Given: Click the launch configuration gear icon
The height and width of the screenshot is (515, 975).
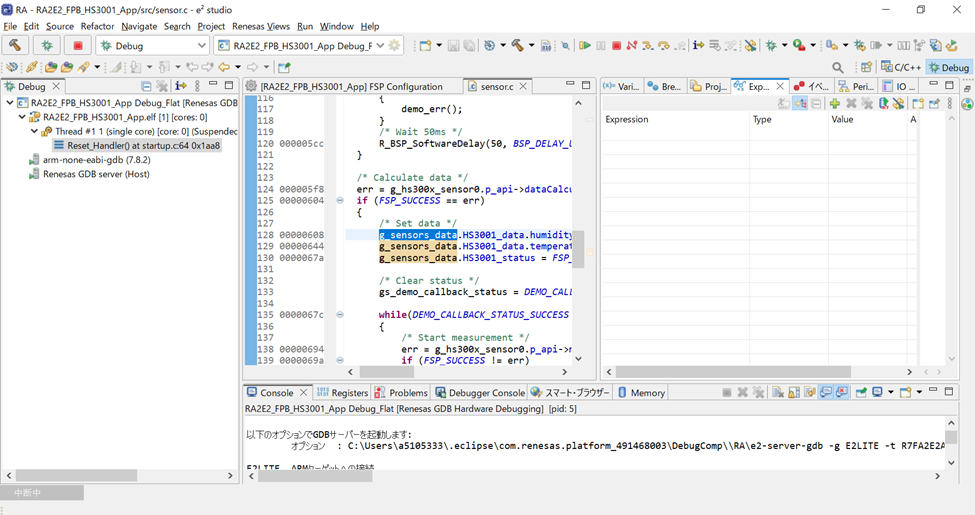Looking at the screenshot, I should (x=395, y=45).
